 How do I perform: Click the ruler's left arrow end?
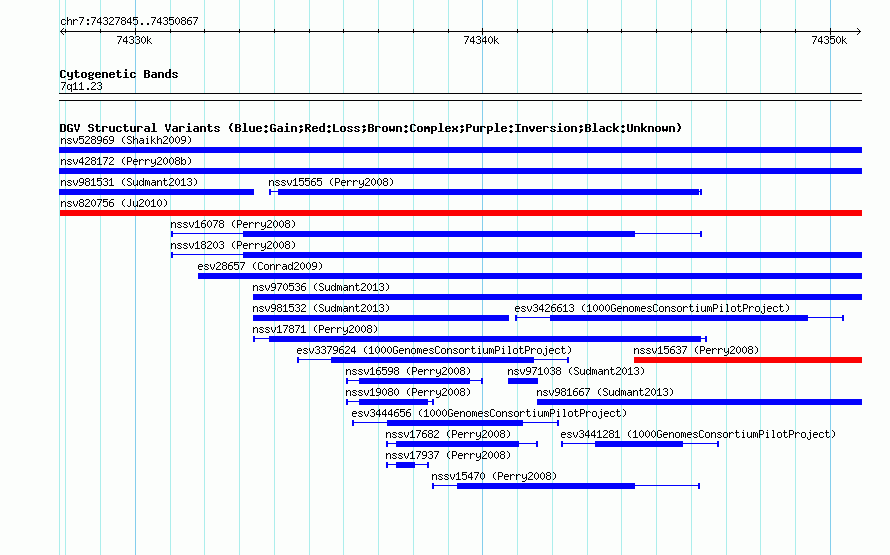(62, 31)
